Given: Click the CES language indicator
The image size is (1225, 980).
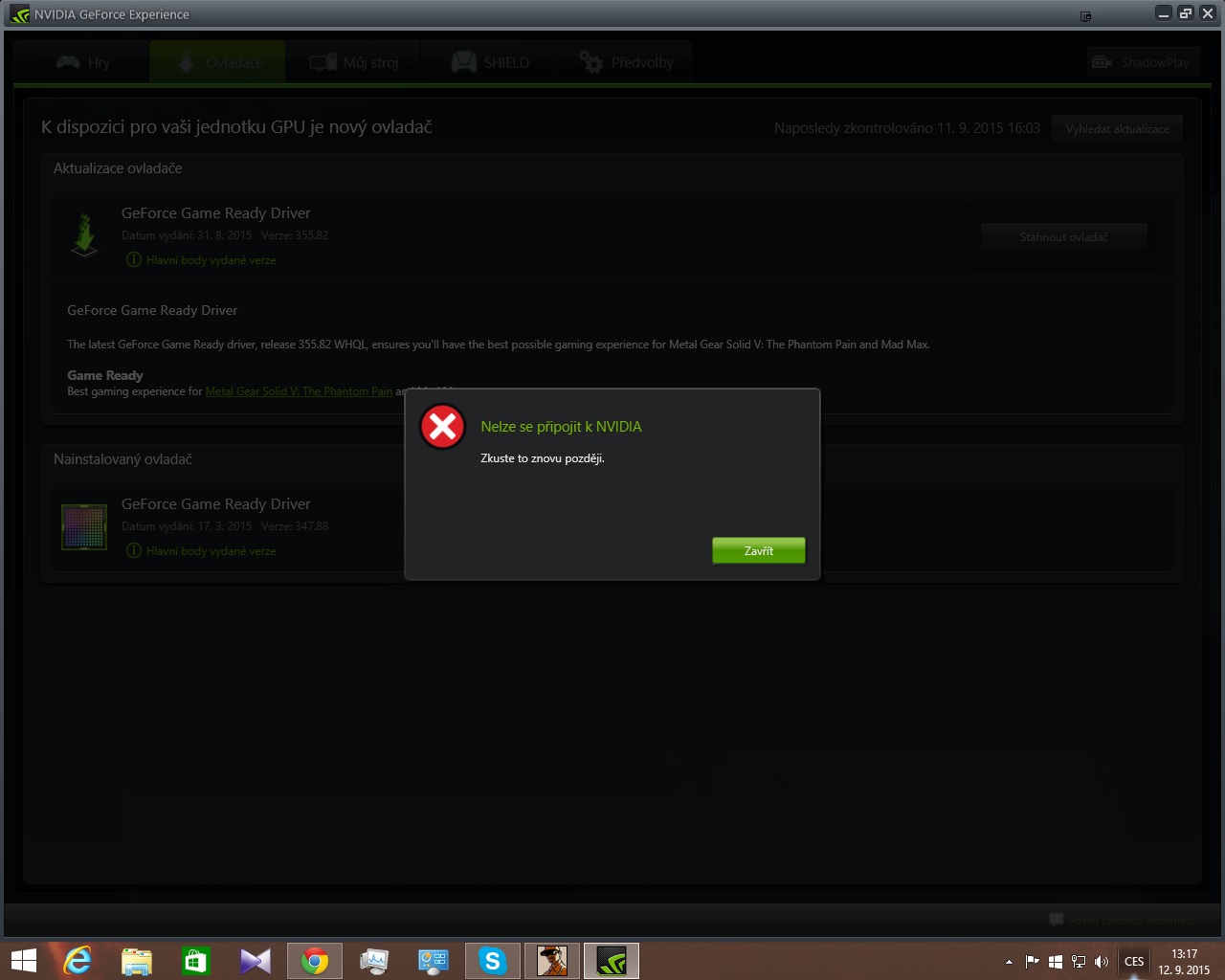Looking at the screenshot, I should point(1134,962).
